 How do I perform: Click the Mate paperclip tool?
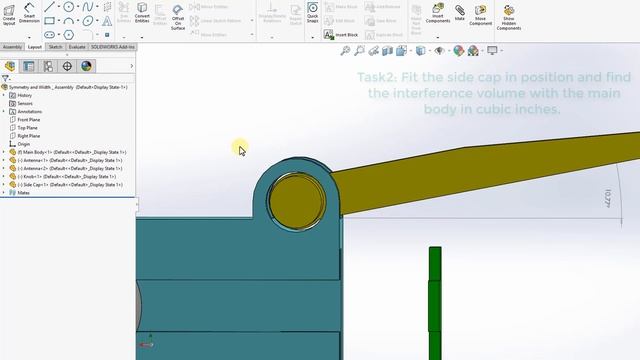point(460,12)
